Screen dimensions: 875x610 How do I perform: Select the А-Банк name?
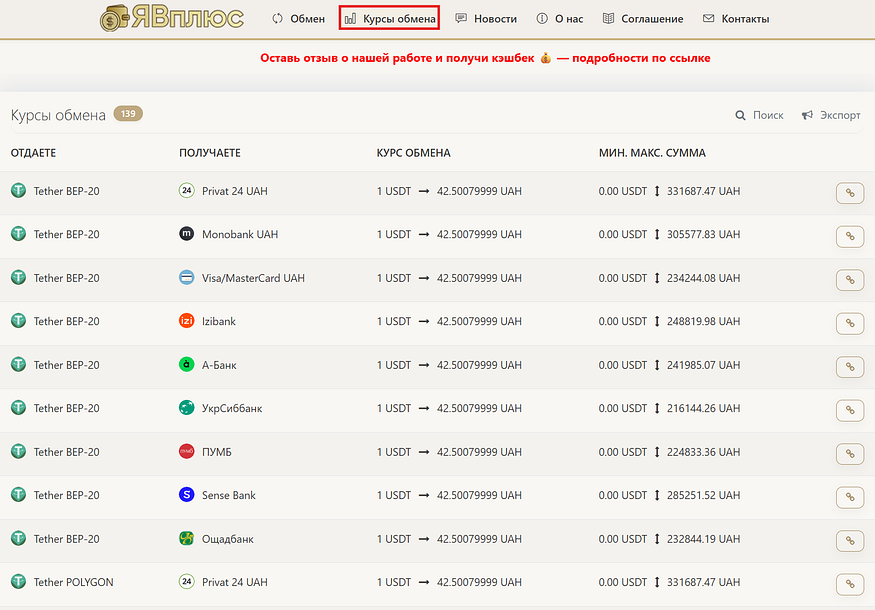[219, 365]
